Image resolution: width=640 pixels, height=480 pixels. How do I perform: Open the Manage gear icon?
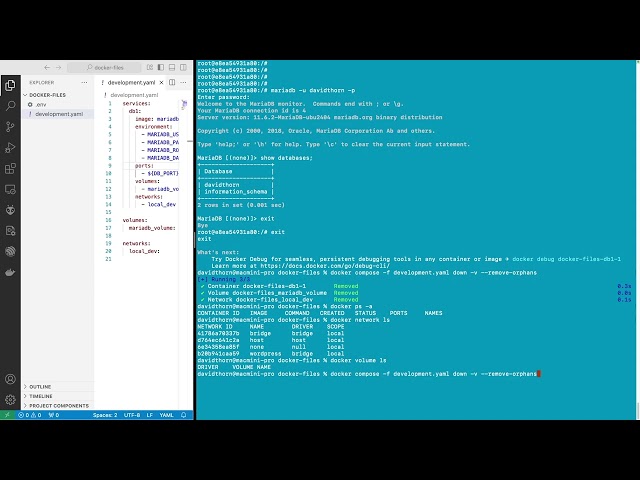(x=10, y=400)
